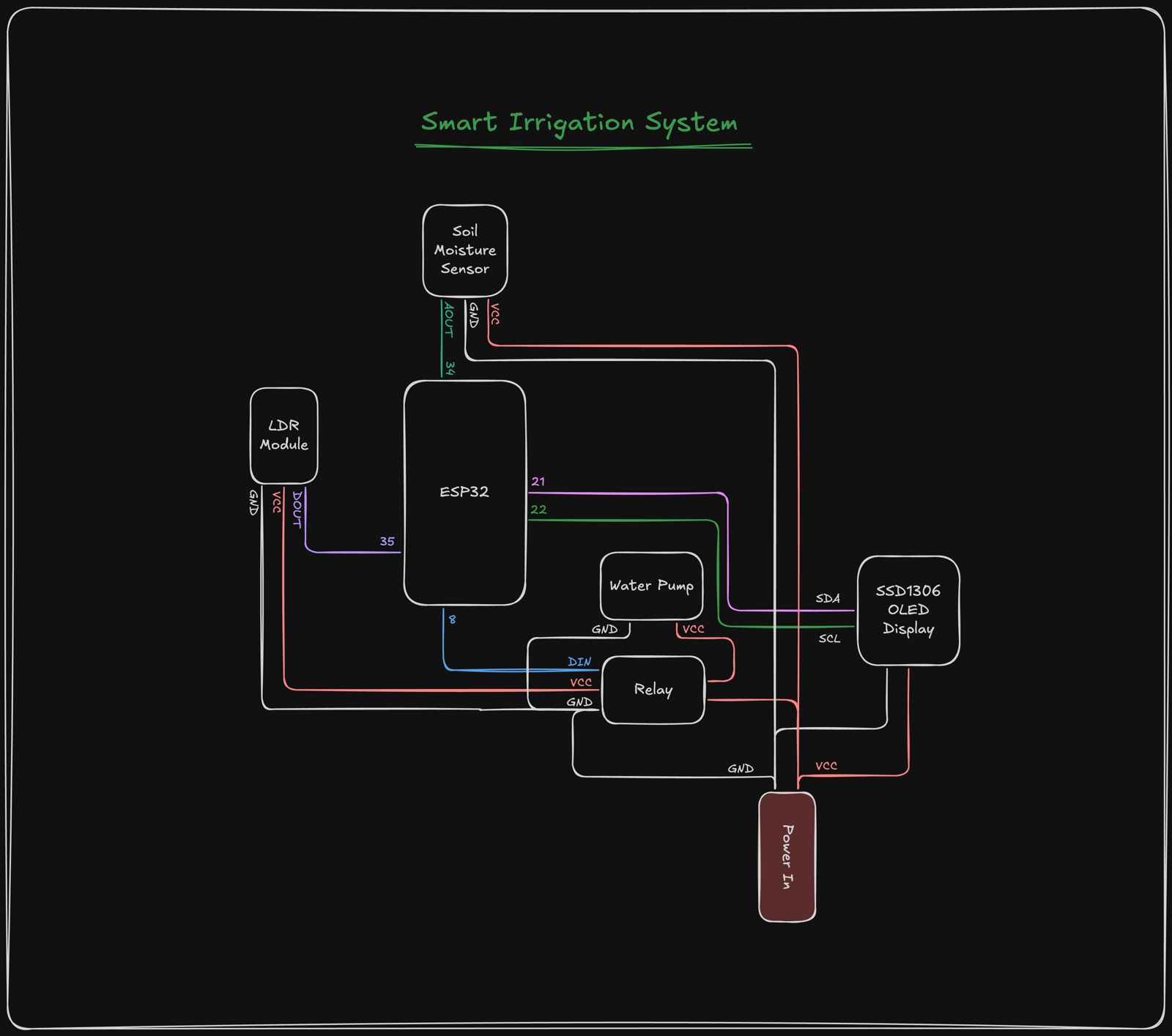Select the SSD1306 OLED Display block
1172x1036 pixels.
908,611
